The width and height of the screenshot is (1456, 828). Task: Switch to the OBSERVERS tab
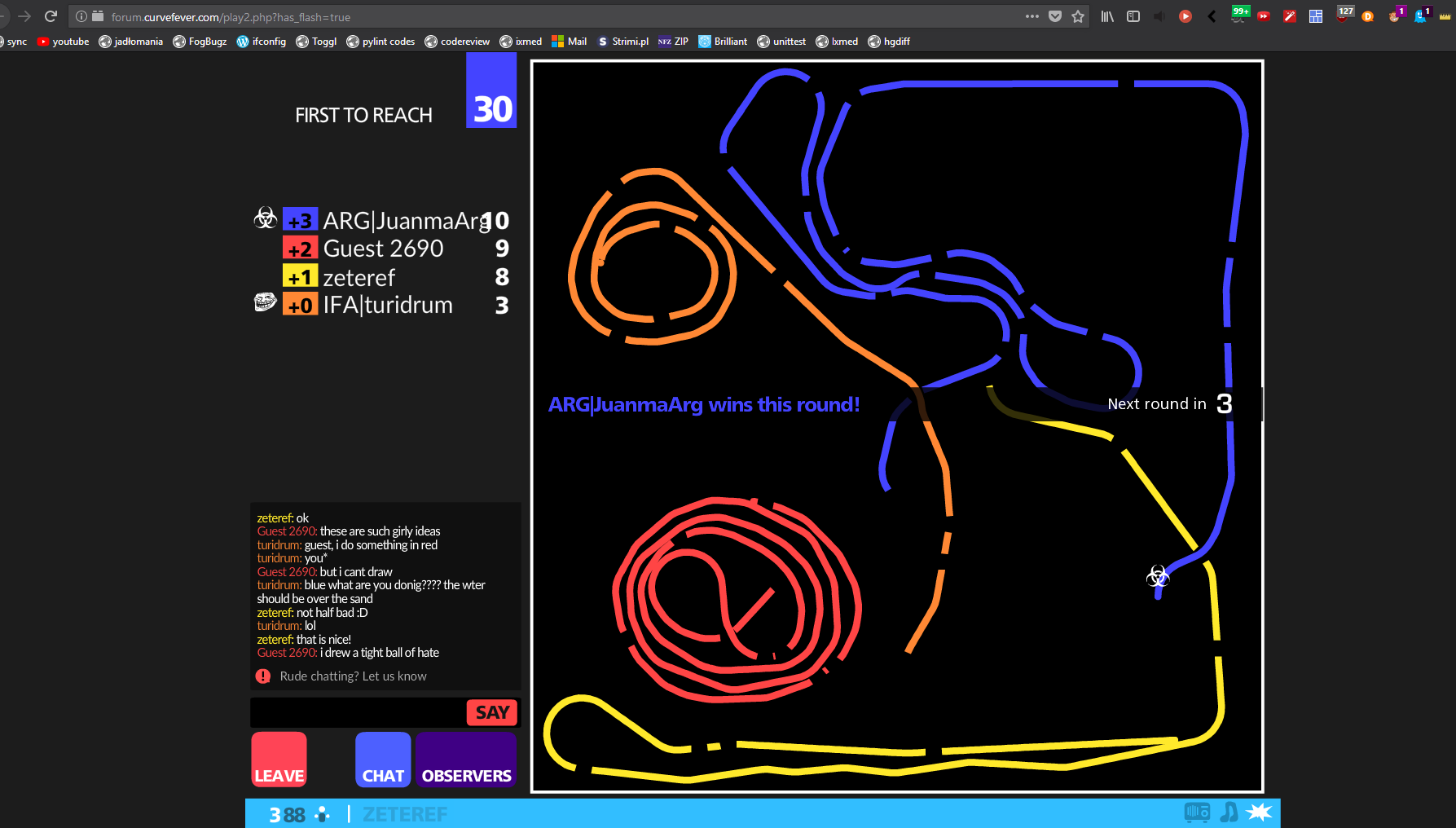pyautogui.click(x=466, y=760)
